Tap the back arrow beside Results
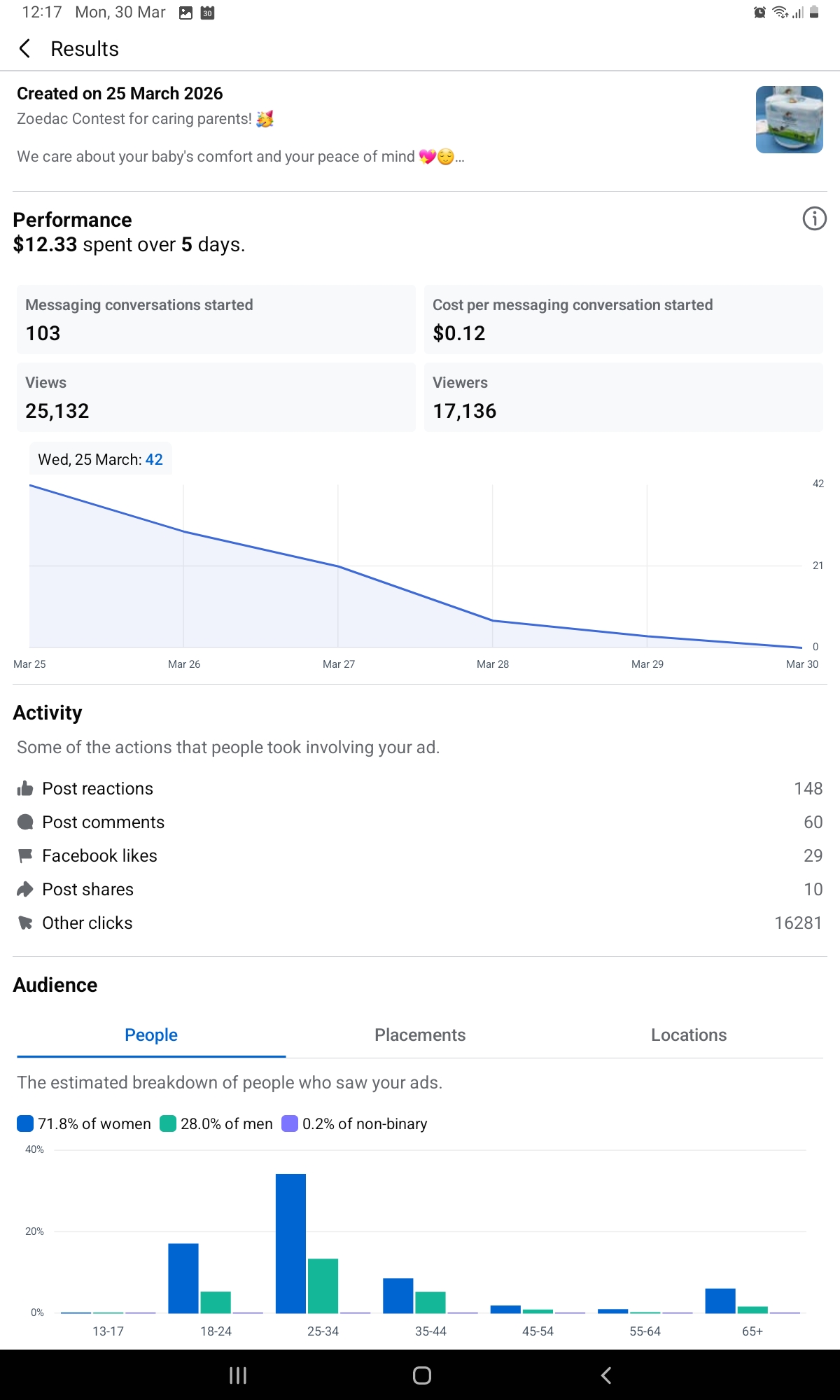Image resolution: width=840 pixels, height=1400 pixels. pos(25,48)
